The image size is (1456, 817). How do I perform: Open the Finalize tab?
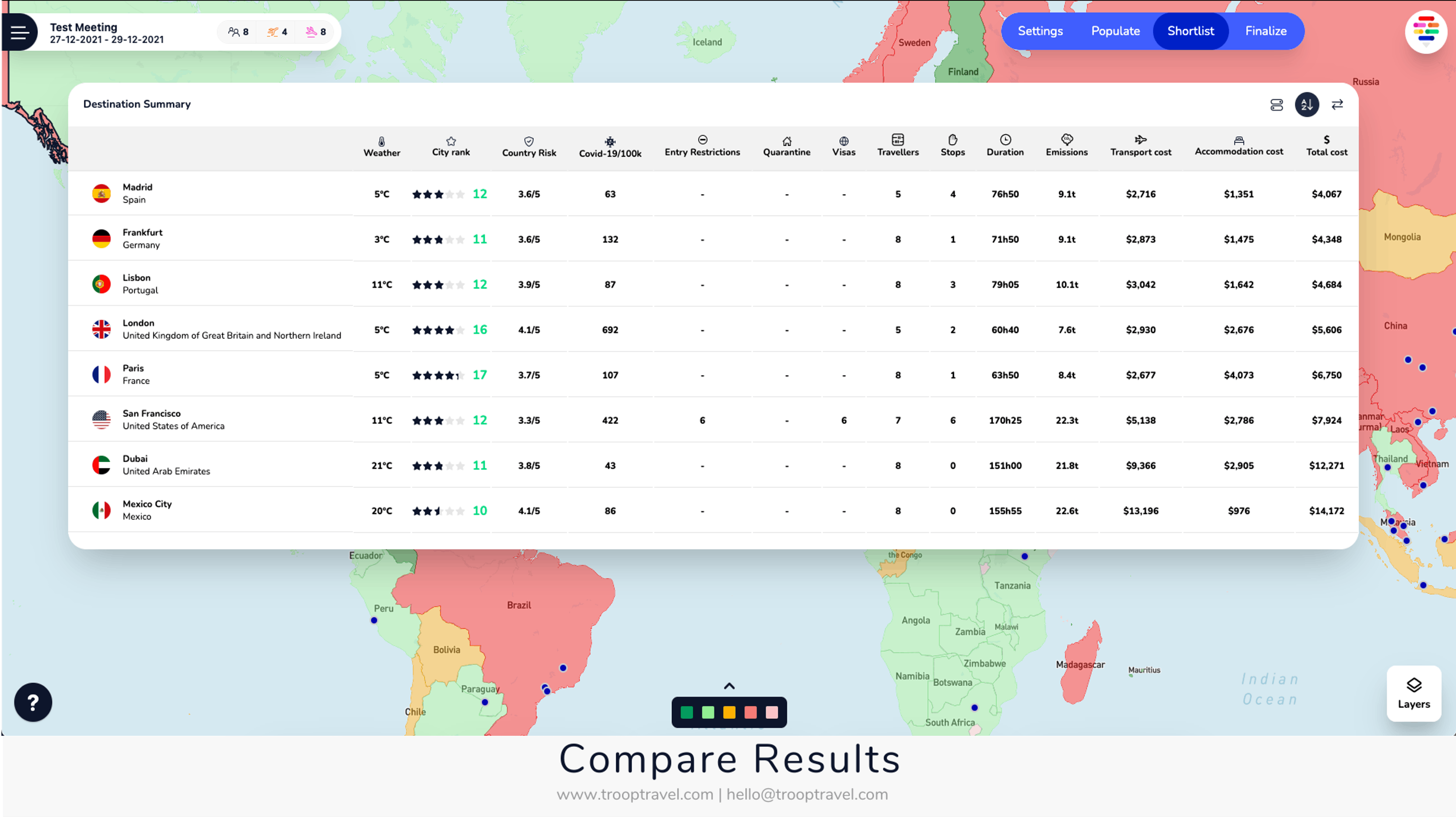click(x=1265, y=31)
